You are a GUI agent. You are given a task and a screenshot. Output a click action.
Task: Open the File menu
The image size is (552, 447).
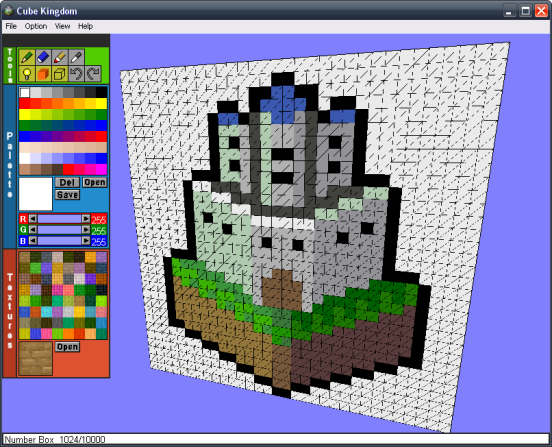tap(11, 26)
